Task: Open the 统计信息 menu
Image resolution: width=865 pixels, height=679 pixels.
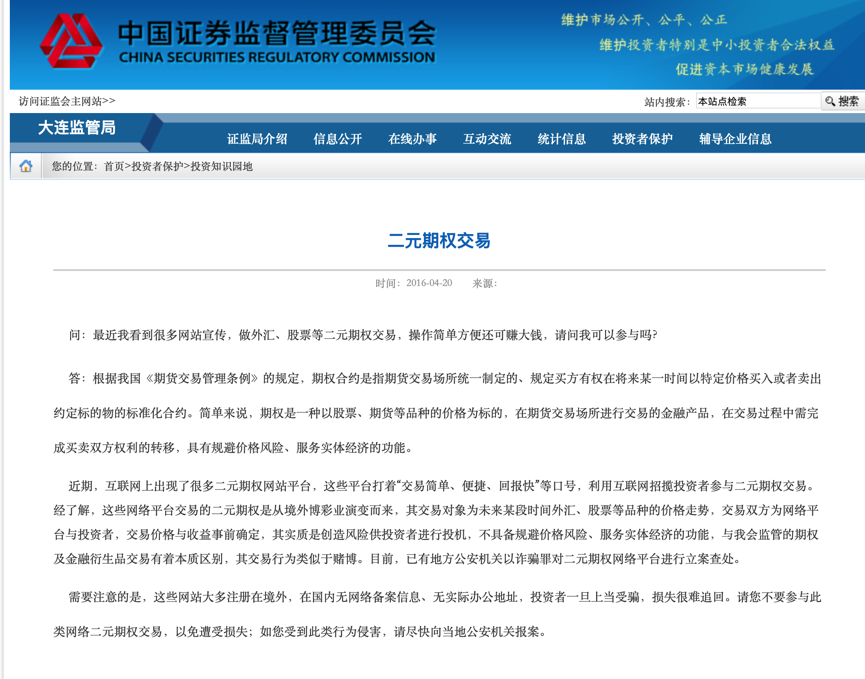Action: click(x=562, y=139)
